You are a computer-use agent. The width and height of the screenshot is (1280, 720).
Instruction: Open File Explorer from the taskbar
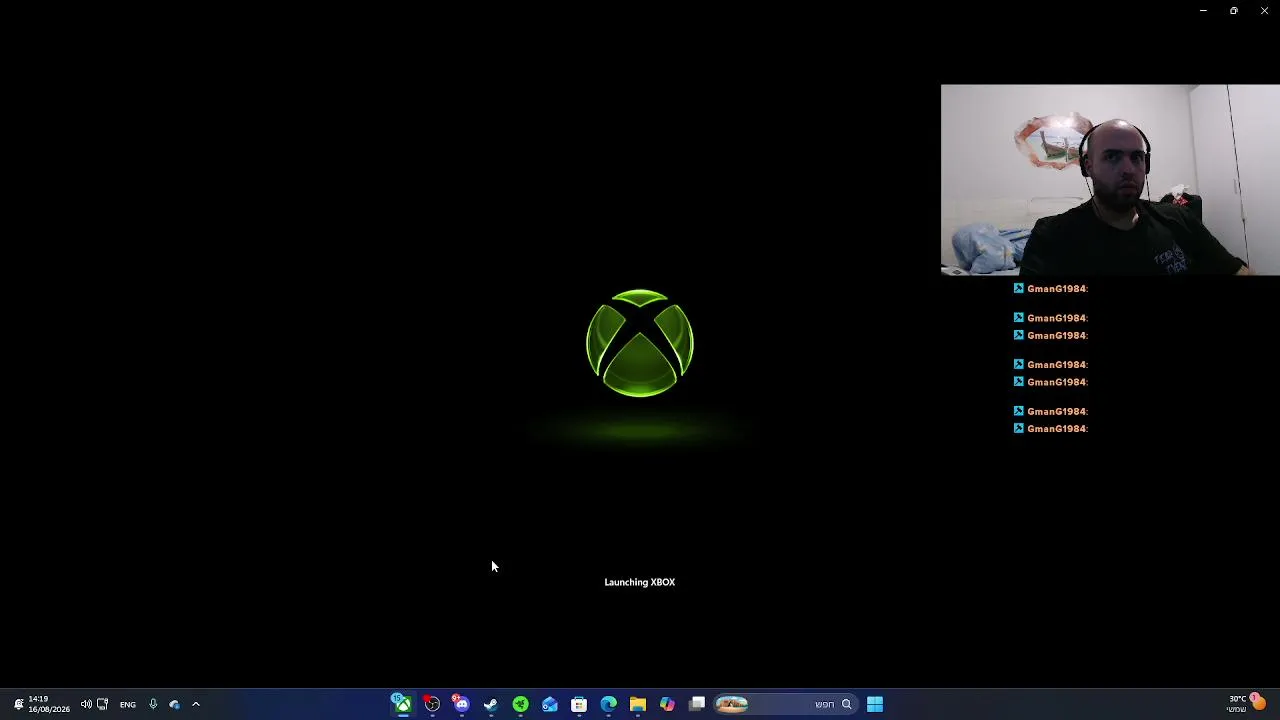pos(638,704)
